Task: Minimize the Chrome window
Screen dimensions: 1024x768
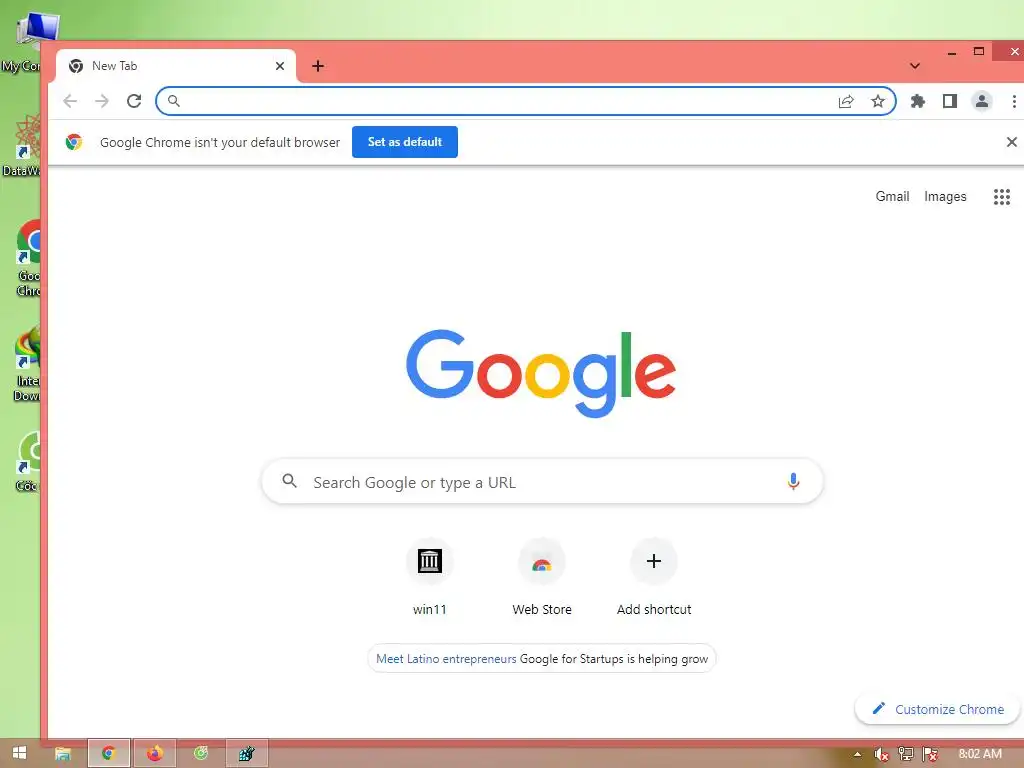Action: coord(952,52)
